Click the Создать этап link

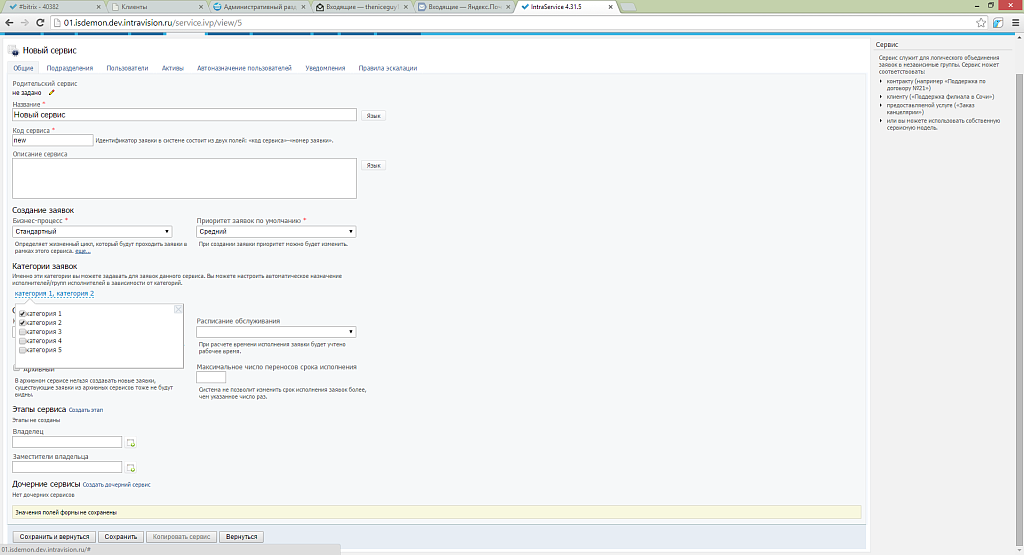[x=86, y=410]
